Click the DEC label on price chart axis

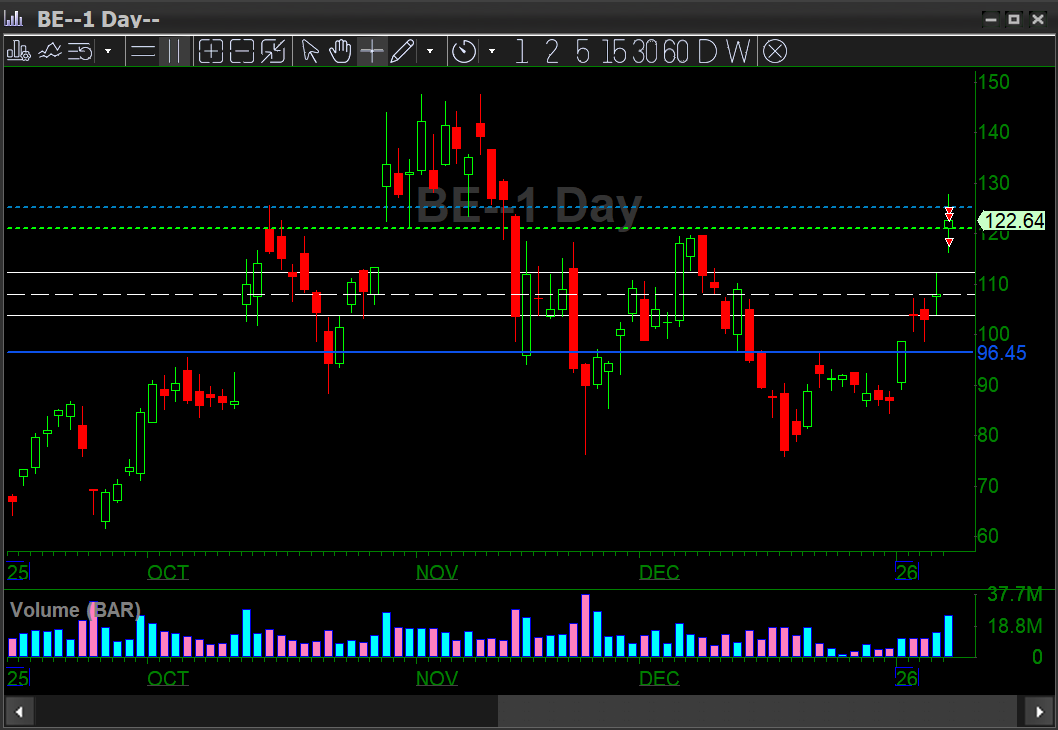click(x=659, y=572)
